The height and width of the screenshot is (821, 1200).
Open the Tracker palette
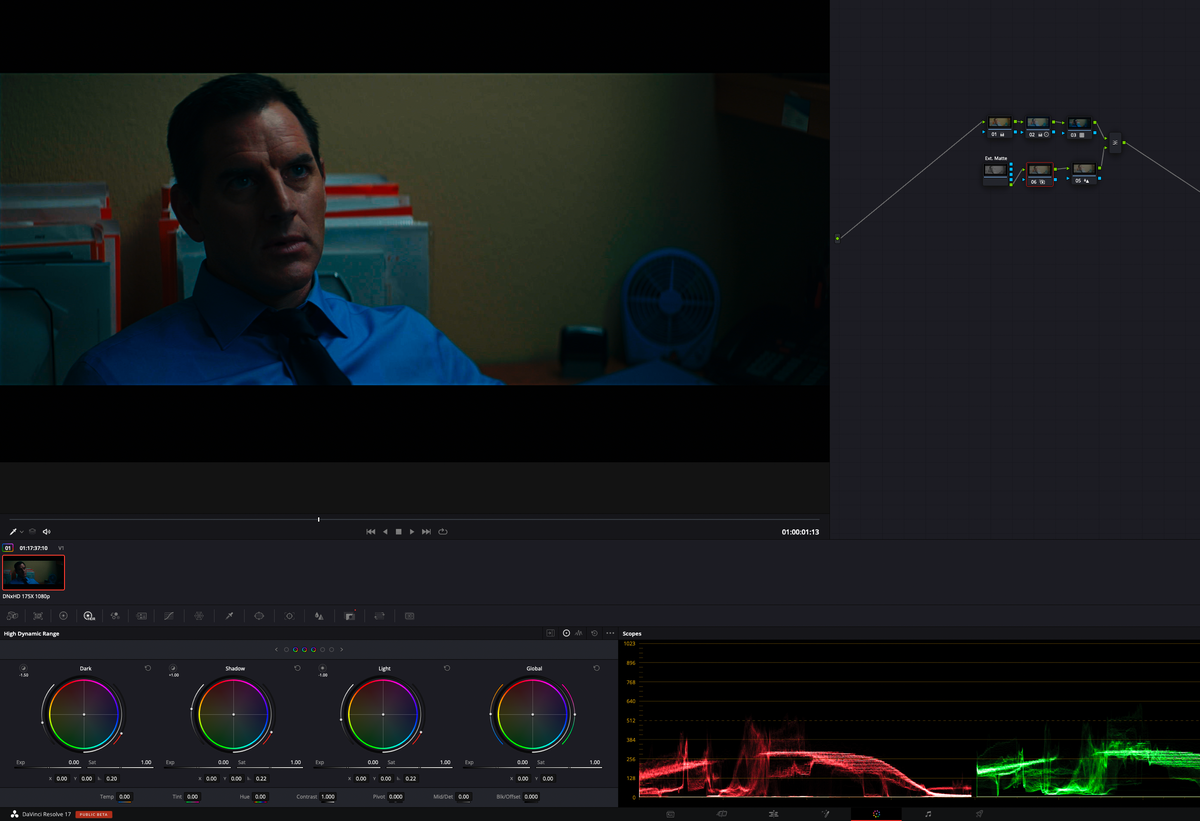pos(289,615)
